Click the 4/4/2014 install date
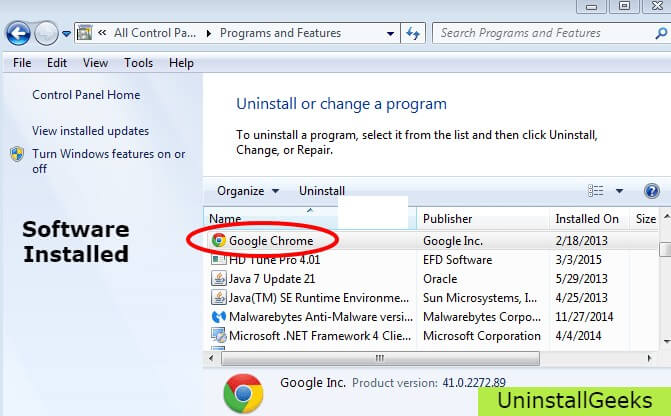The width and height of the screenshot is (671, 416). click(579, 336)
